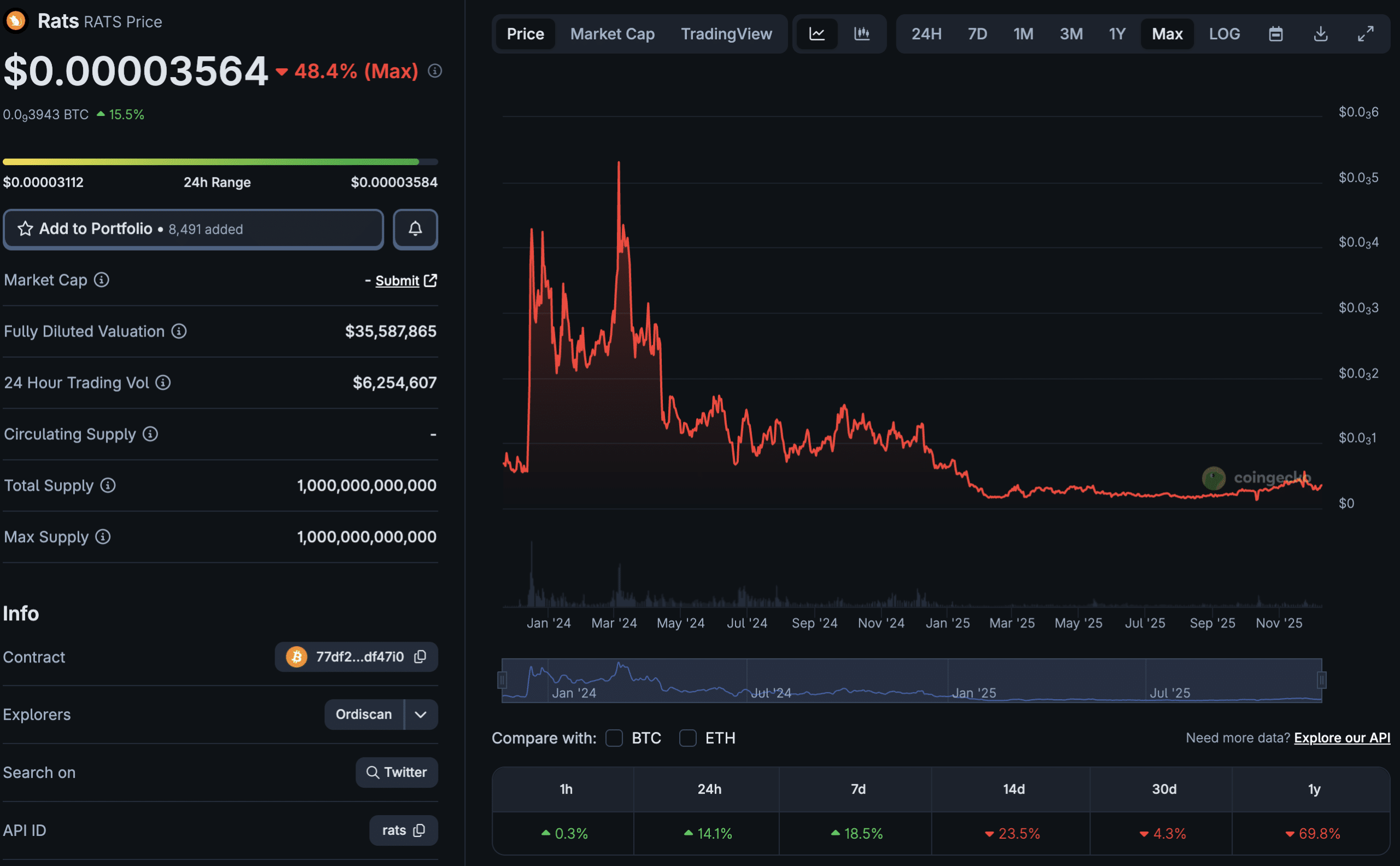Switch to line chart view icon
Screen dimensions: 1400x866
(816, 34)
